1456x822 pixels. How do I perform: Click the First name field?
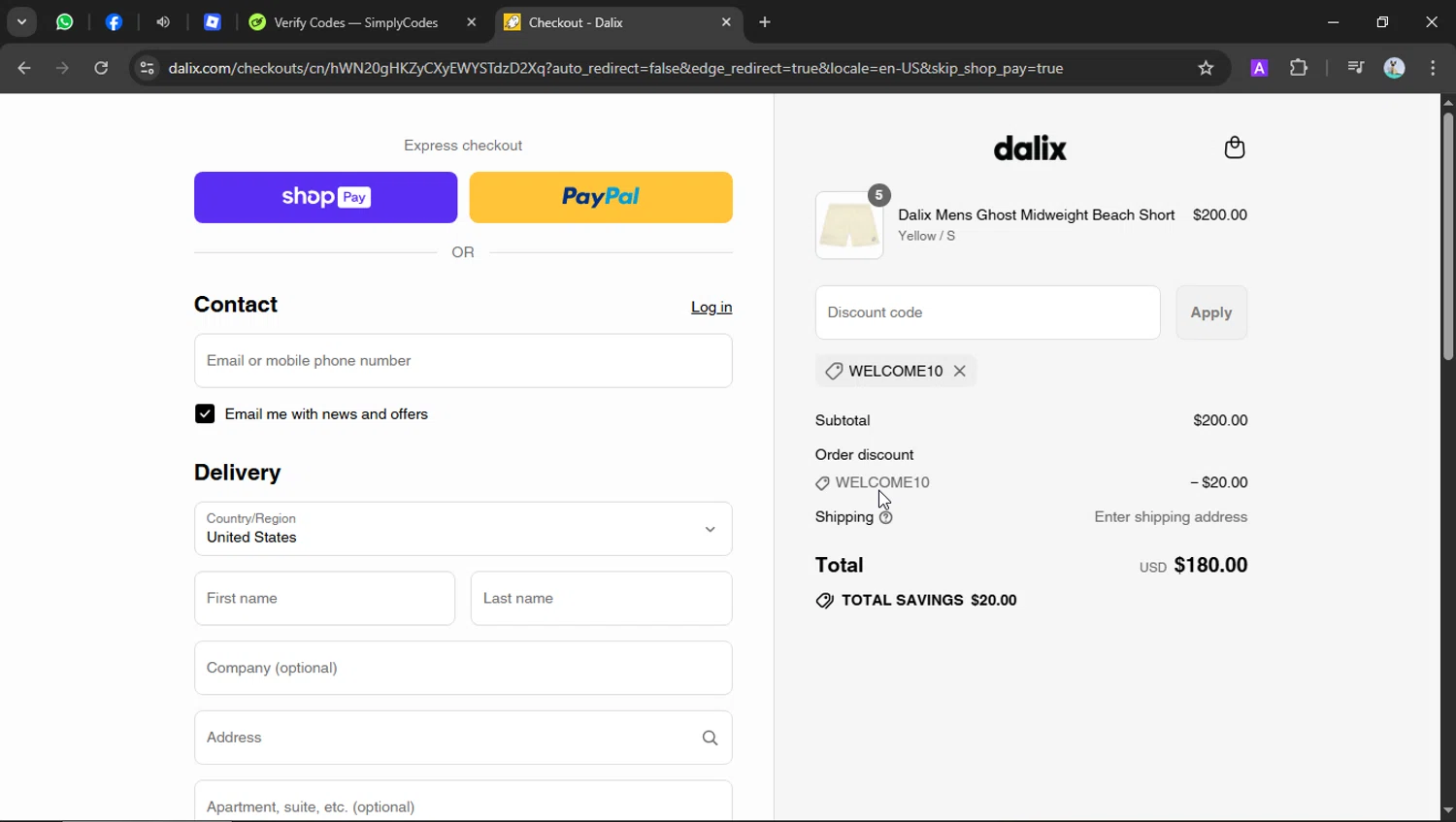tap(324, 598)
